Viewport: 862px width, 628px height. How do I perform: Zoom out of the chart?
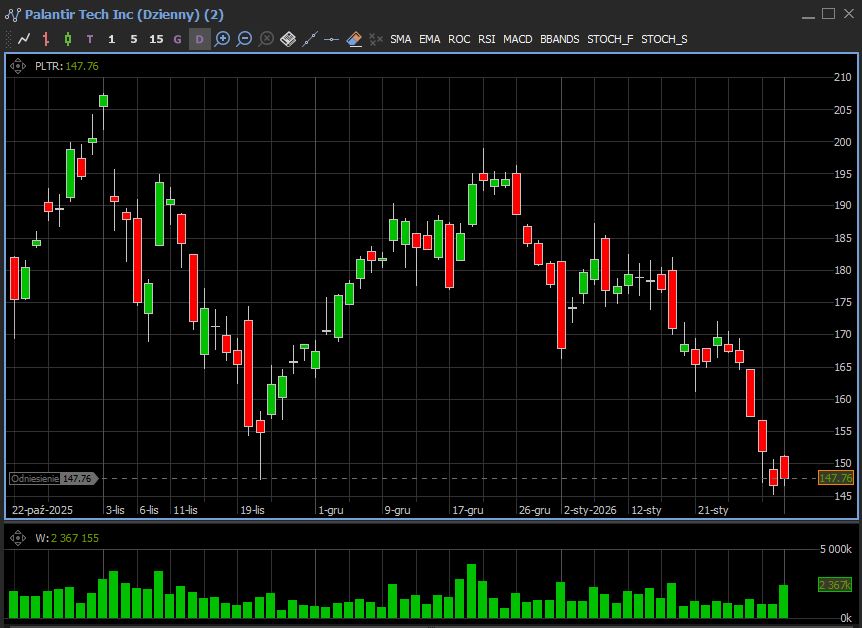244,39
